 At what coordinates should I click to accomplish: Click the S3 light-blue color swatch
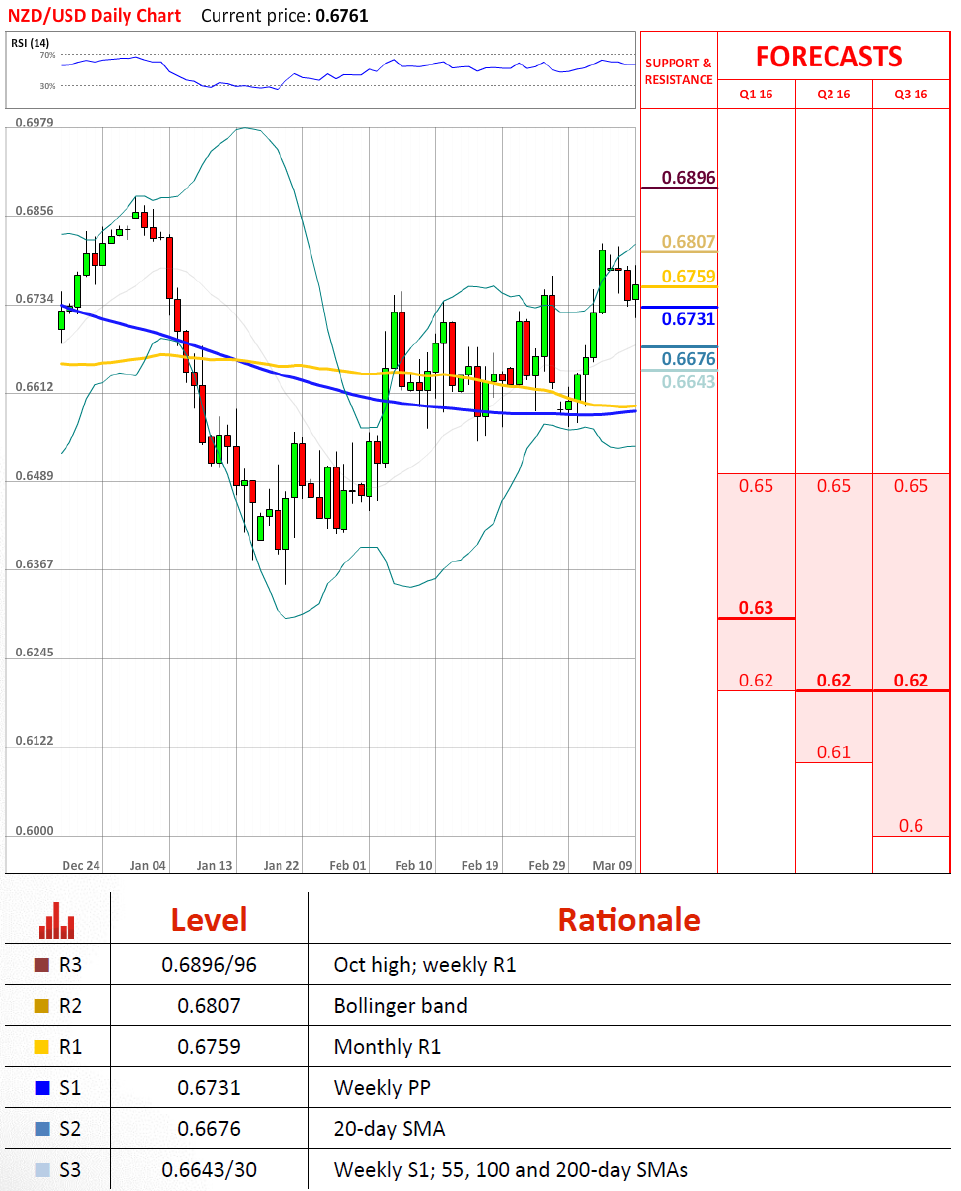(x=43, y=1170)
